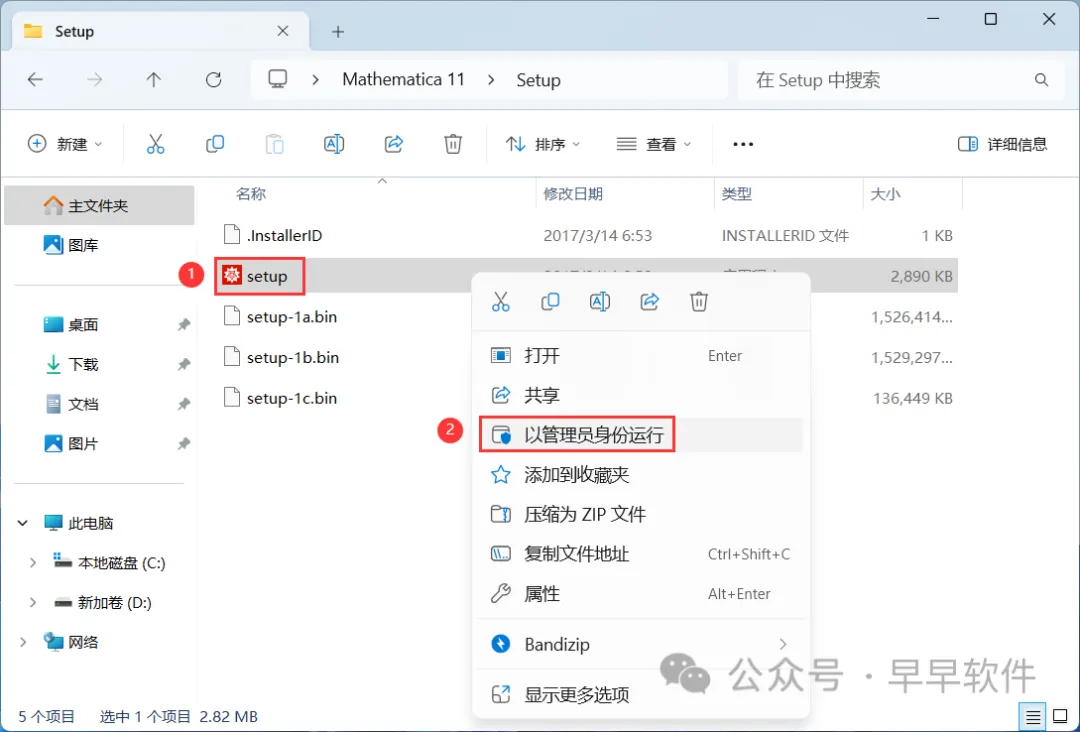Choose 打开 from context menu
This screenshot has width=1080, height=732.
[641, 356]
